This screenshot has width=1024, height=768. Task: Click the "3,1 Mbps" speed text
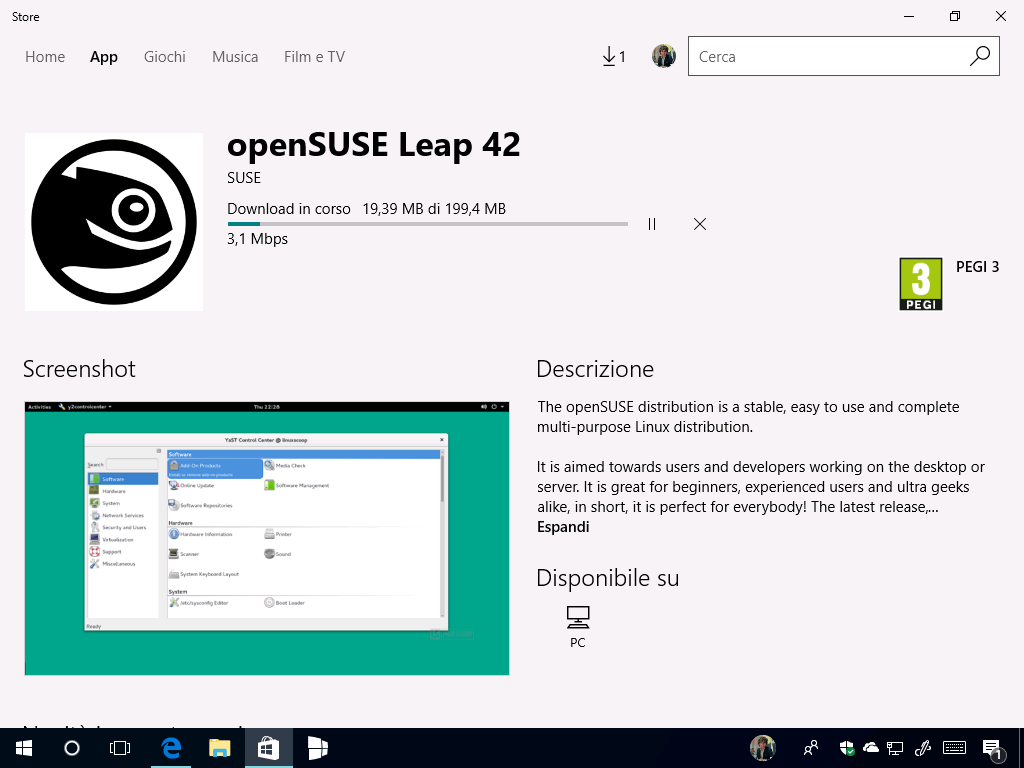(x=257, y=239)
